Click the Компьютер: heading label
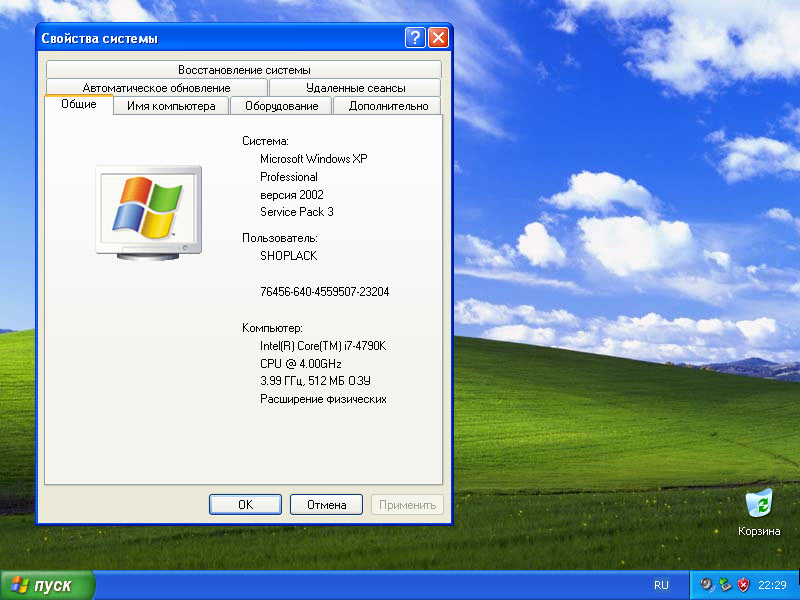The height and width of the screenshot is (600, 800). click(272, 328)
